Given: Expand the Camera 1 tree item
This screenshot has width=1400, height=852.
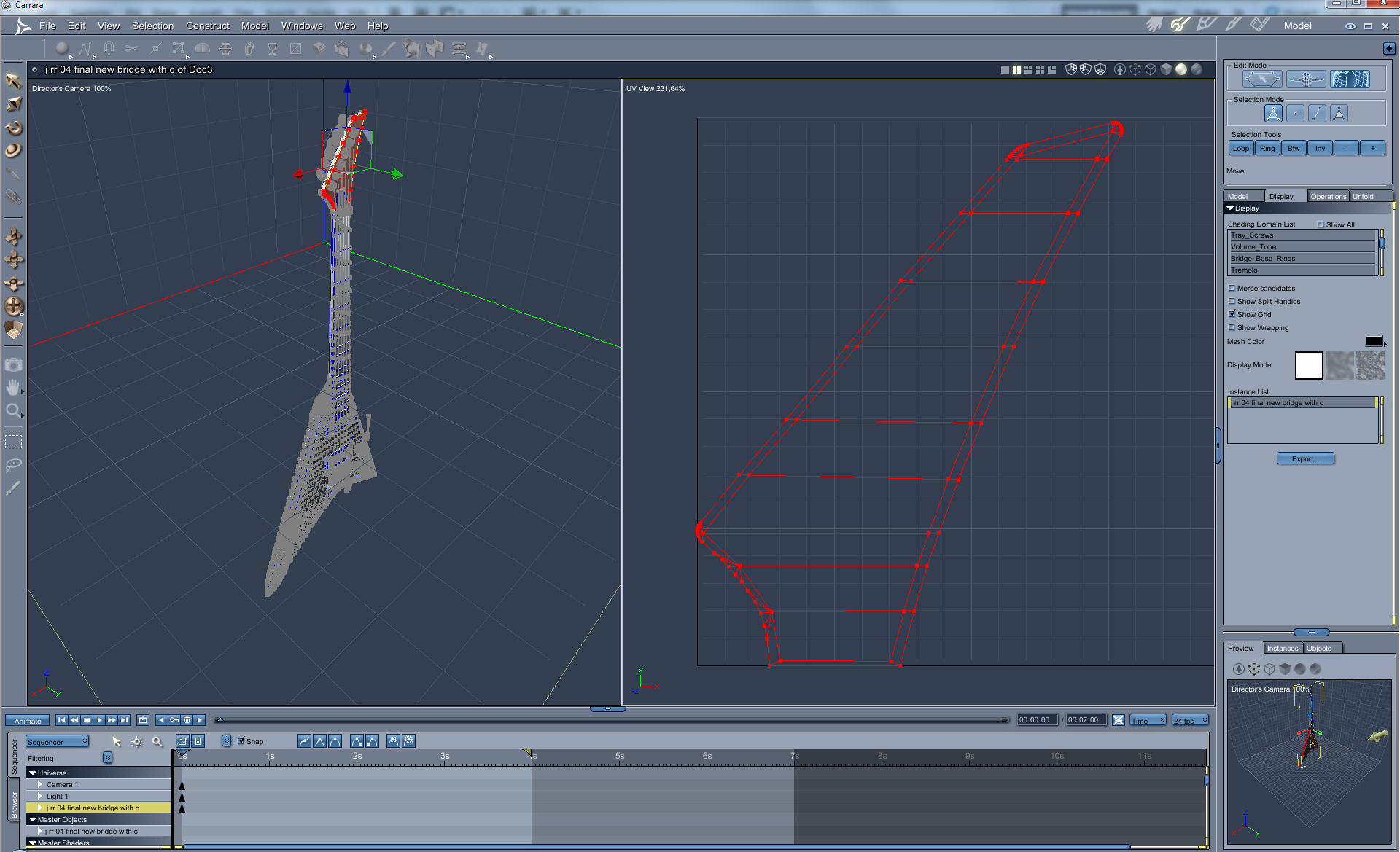Looking at the screenshot, I should (40, 785).
